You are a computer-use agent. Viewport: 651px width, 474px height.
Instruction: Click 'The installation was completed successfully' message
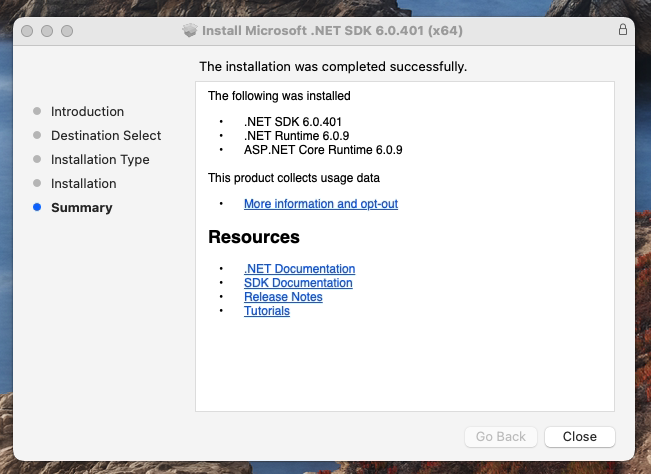[333, 66]
